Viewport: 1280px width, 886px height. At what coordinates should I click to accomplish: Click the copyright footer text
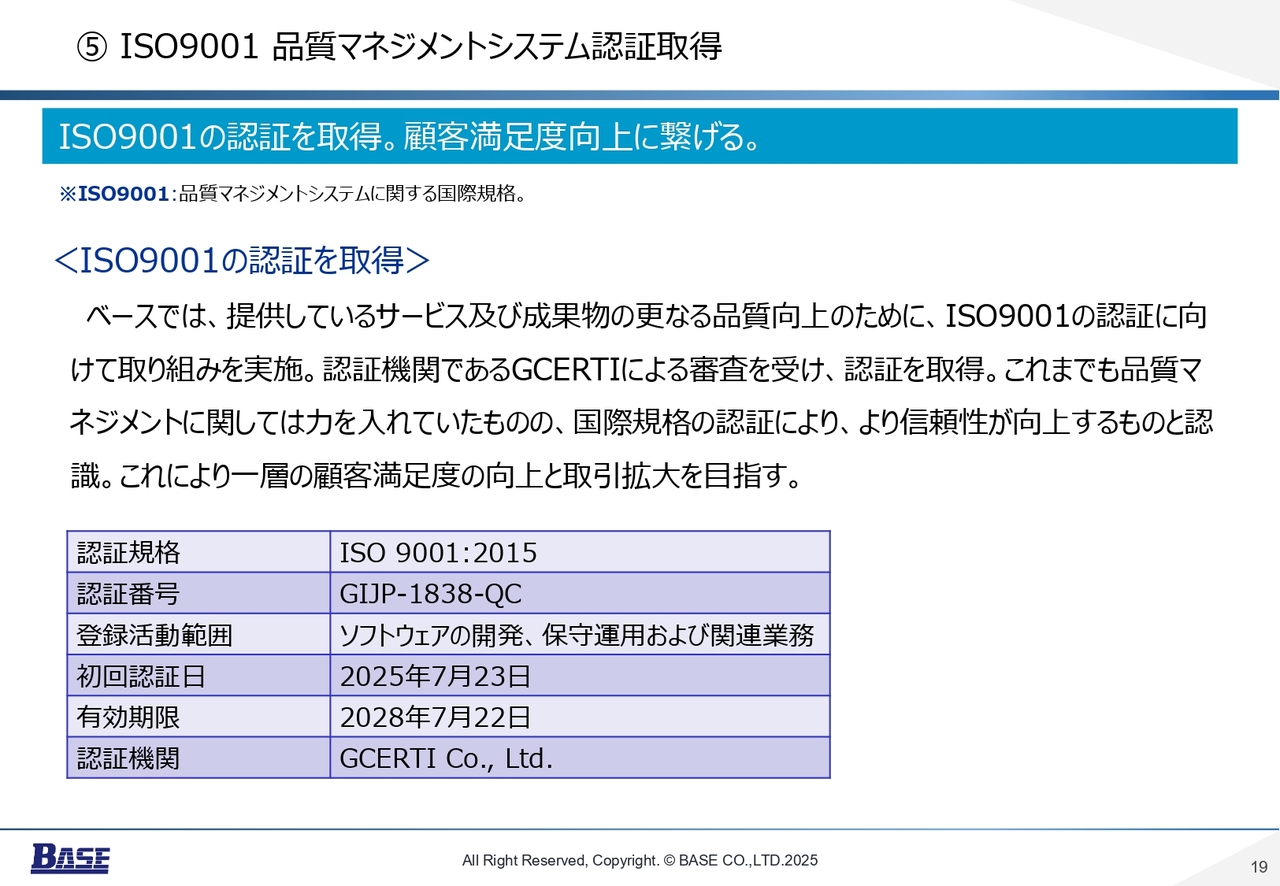point(640,860)
